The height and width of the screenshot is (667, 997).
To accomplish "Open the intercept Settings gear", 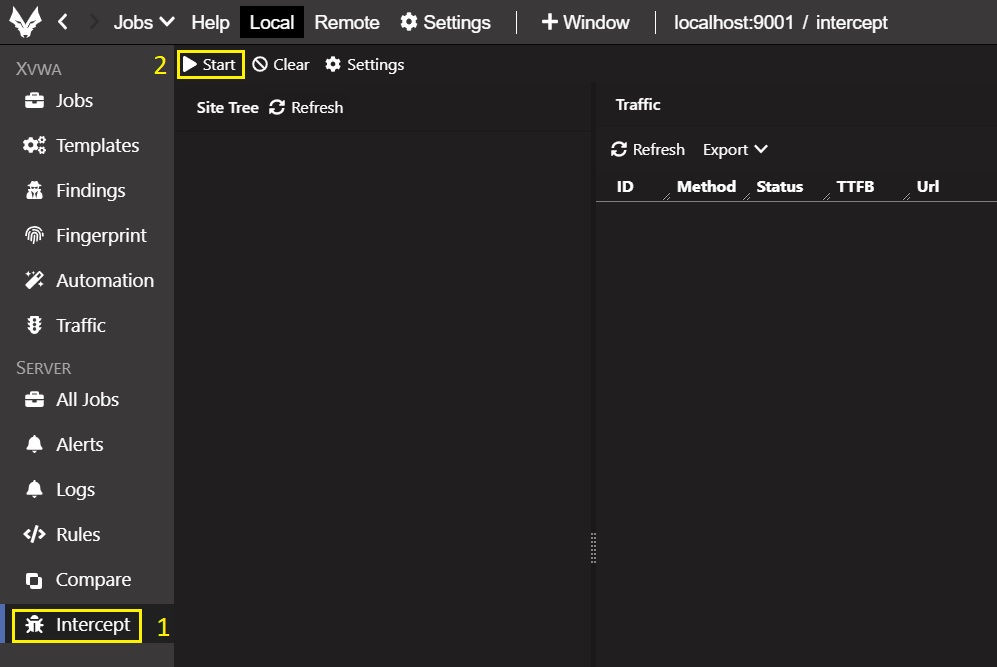I will (x=365, y=65).
